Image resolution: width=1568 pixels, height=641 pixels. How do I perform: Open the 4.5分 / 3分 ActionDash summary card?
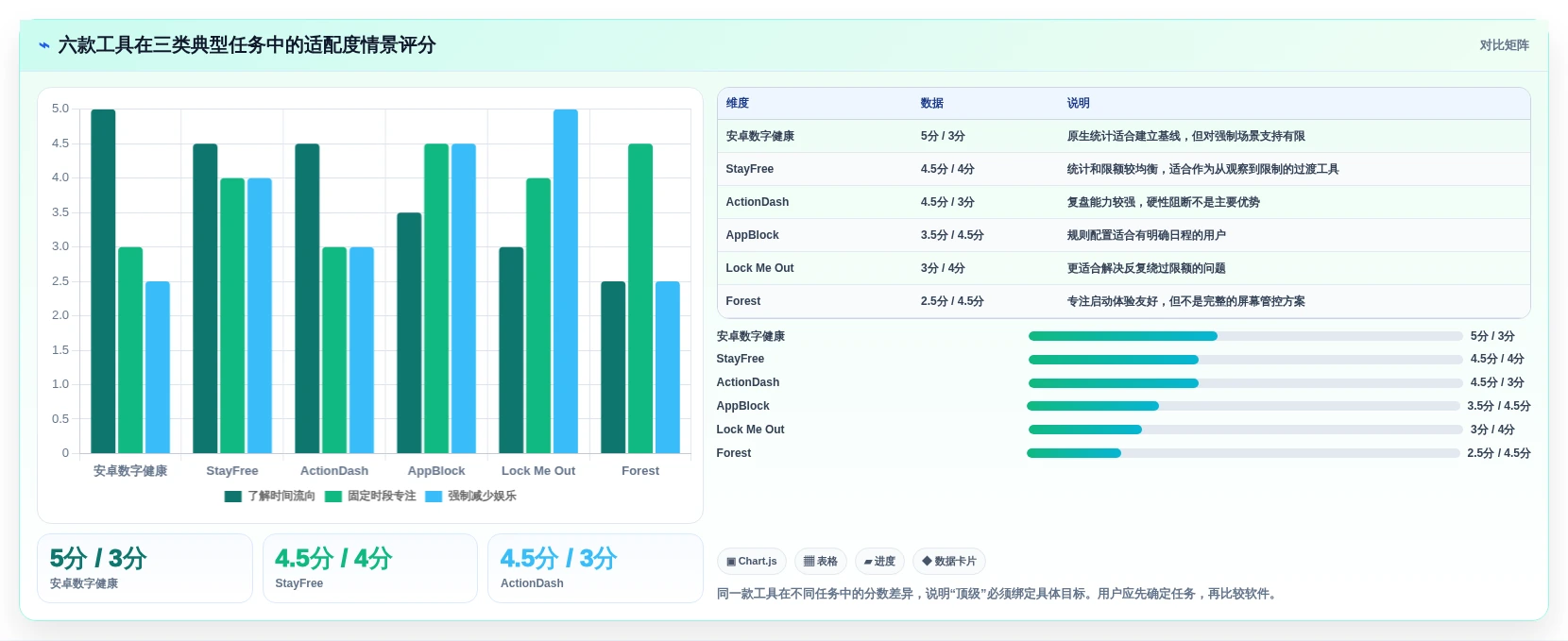(x=595, y=568)
